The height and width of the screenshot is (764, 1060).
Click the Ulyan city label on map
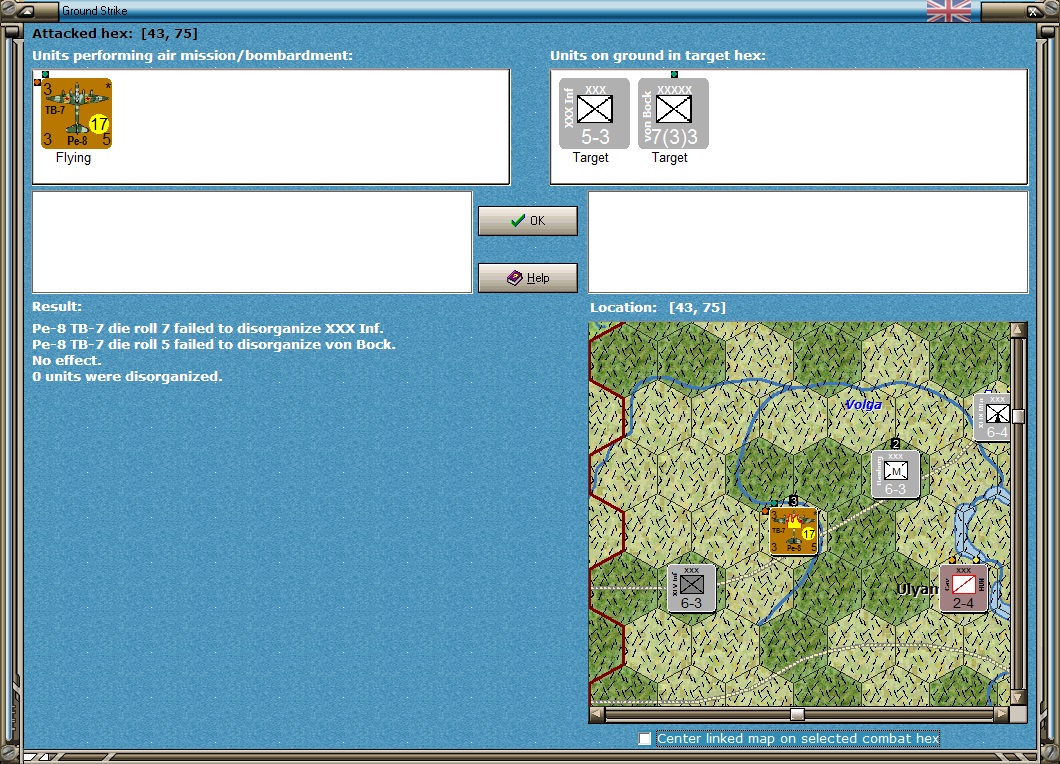coord(917,589)
